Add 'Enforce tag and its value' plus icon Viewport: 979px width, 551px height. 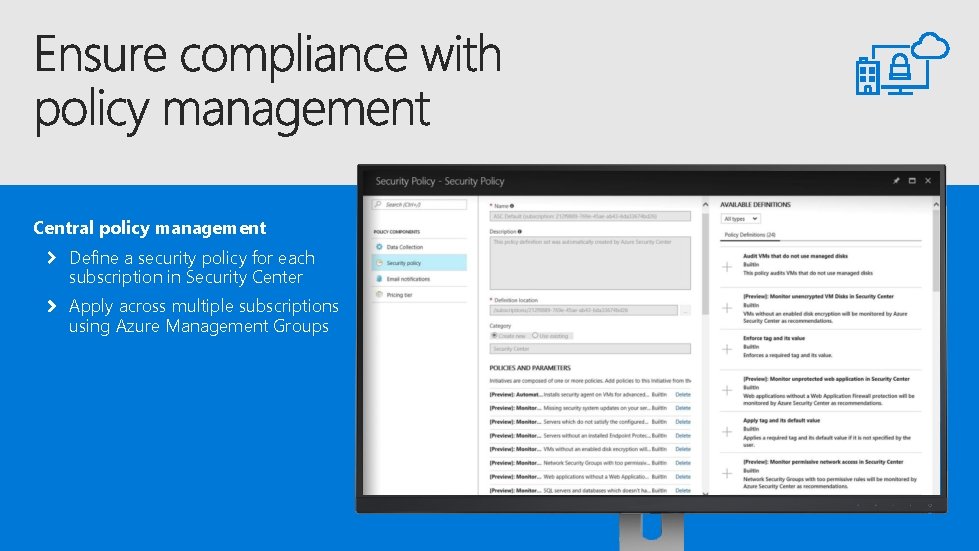[727, 349]
